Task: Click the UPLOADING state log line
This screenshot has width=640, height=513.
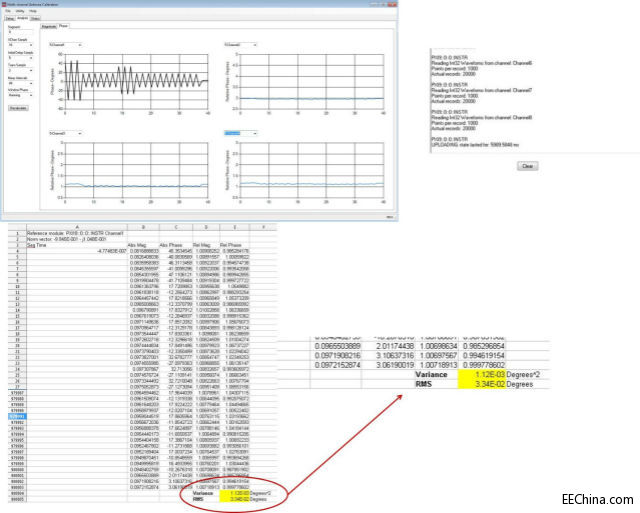Action: pyautogui.click(x=475, y=145)
